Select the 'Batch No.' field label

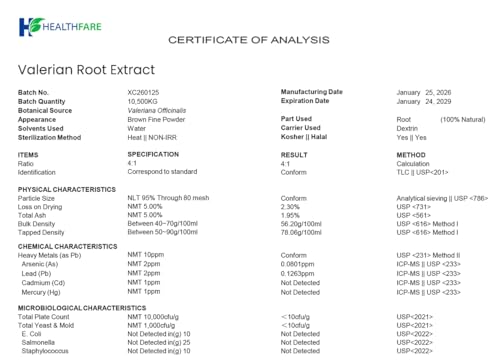[33, 92]
